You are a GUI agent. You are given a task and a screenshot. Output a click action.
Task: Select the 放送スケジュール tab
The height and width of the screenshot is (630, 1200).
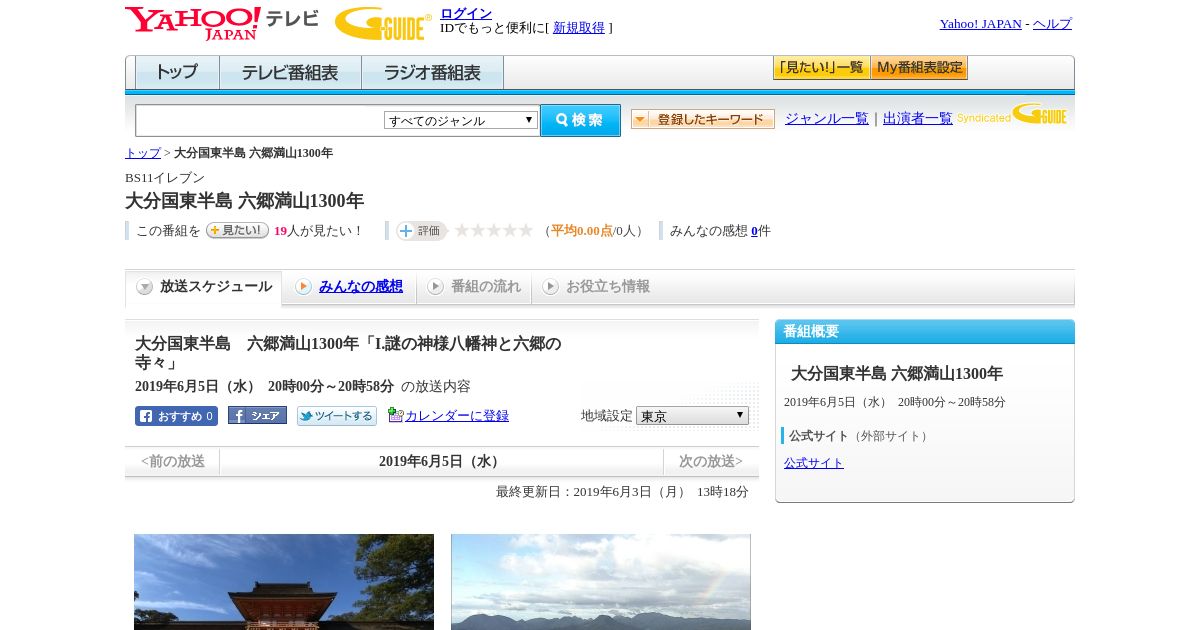(204, 287)
